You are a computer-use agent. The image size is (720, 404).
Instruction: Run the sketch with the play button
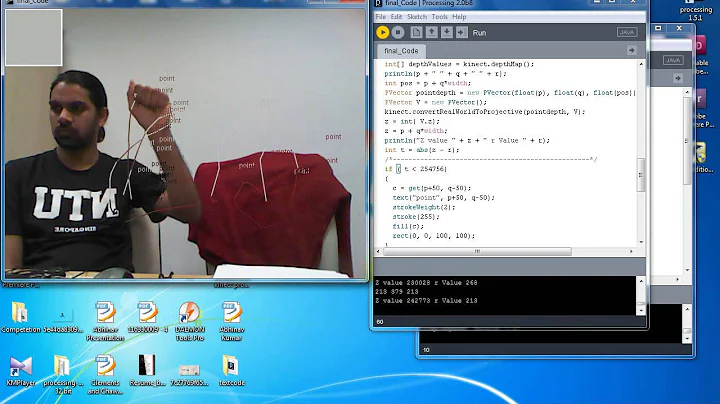pyautogui.click(x=382, y=32)
